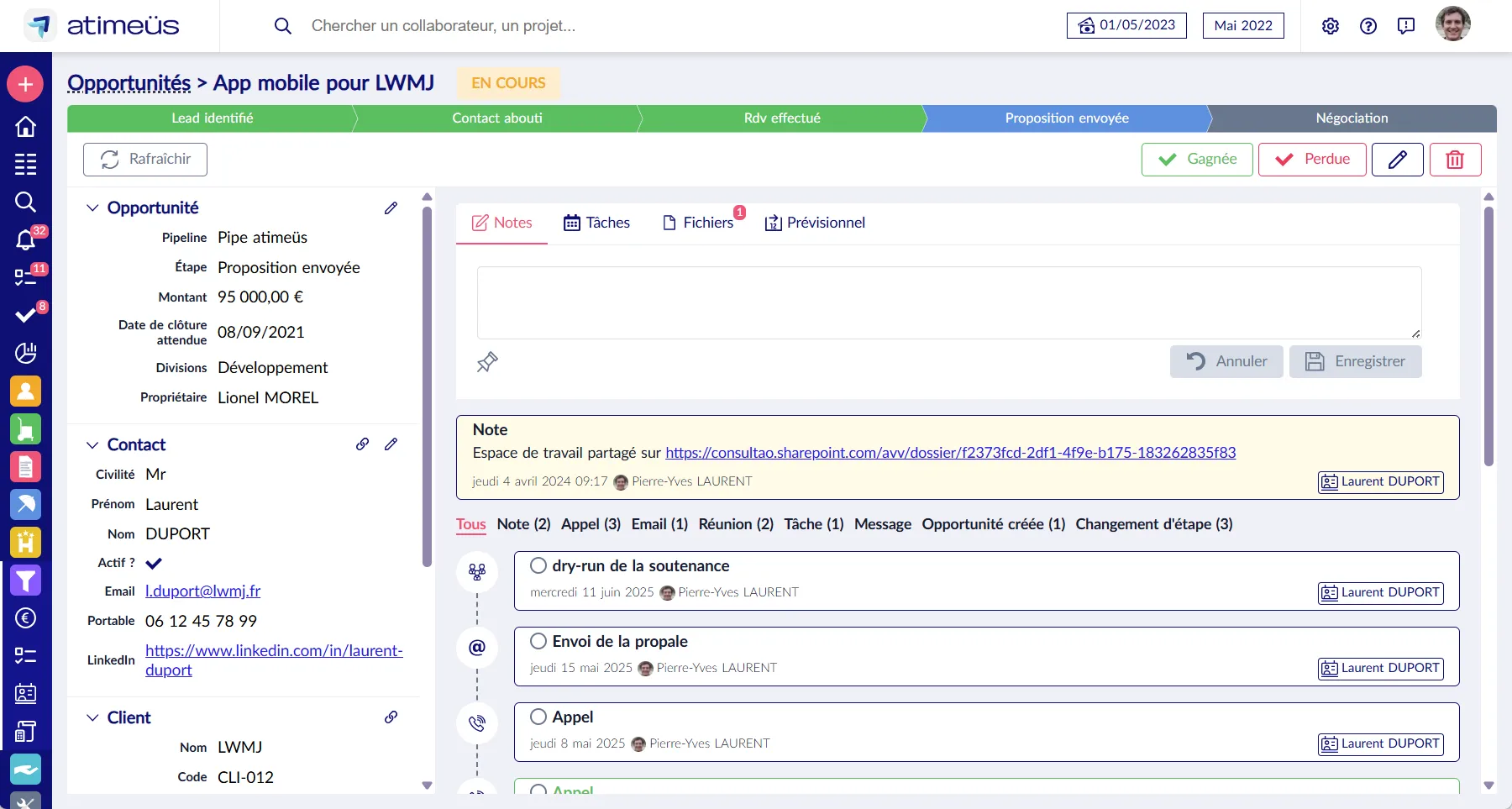Viewport: 1512px width, 809px height.
Task: Mark Envoi de la propale complete
Action: (538, 642)
